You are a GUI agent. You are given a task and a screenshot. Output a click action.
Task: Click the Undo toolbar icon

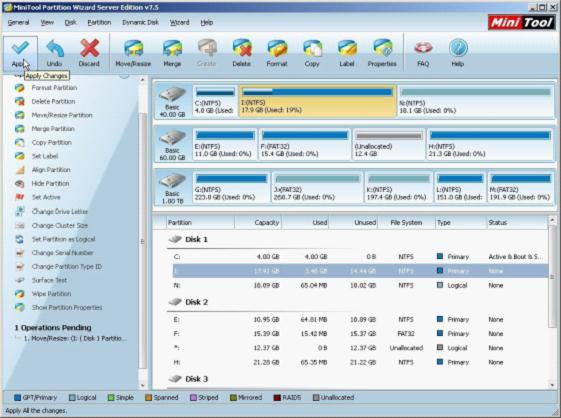(x=54, y=49)
